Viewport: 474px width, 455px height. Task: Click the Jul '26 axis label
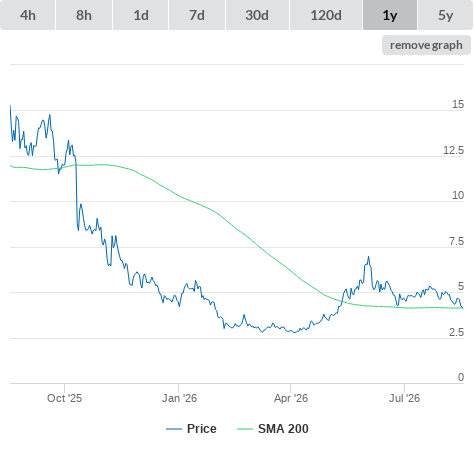pyautogui.click(x=404, y=398)
